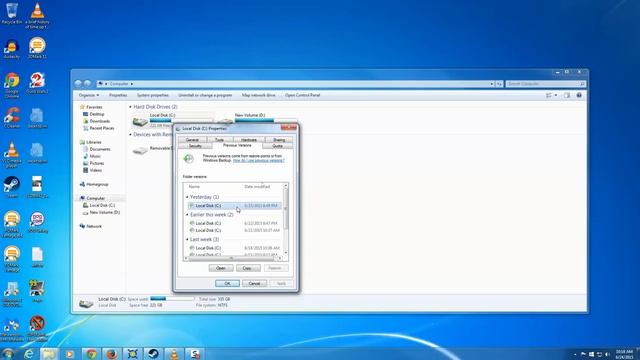The width and height of the screenshot is (640, 360).
Task: Open Windows Media Player on taskbar
Action: [70, 354]
